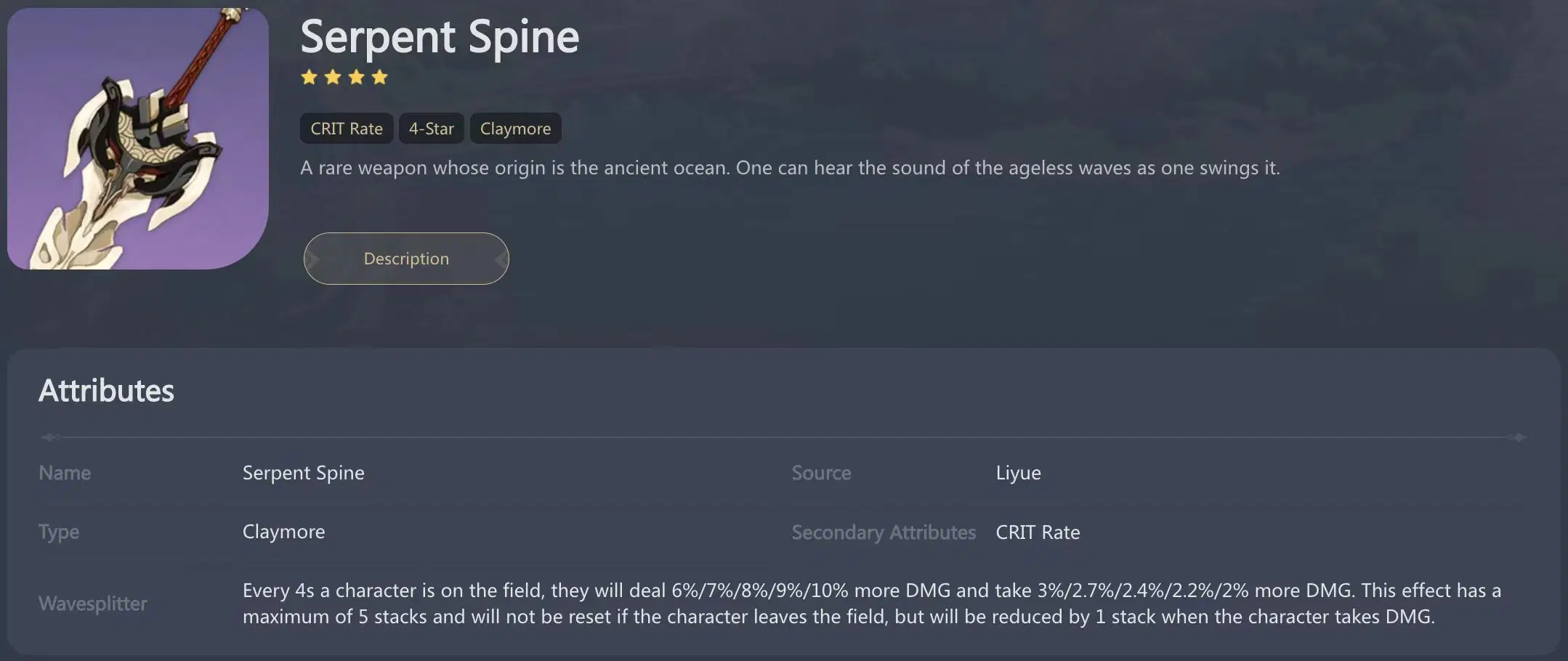Click the large Serpent Spine page title
This screenshot has height=661, width=1568.
[x=440, y=36]
